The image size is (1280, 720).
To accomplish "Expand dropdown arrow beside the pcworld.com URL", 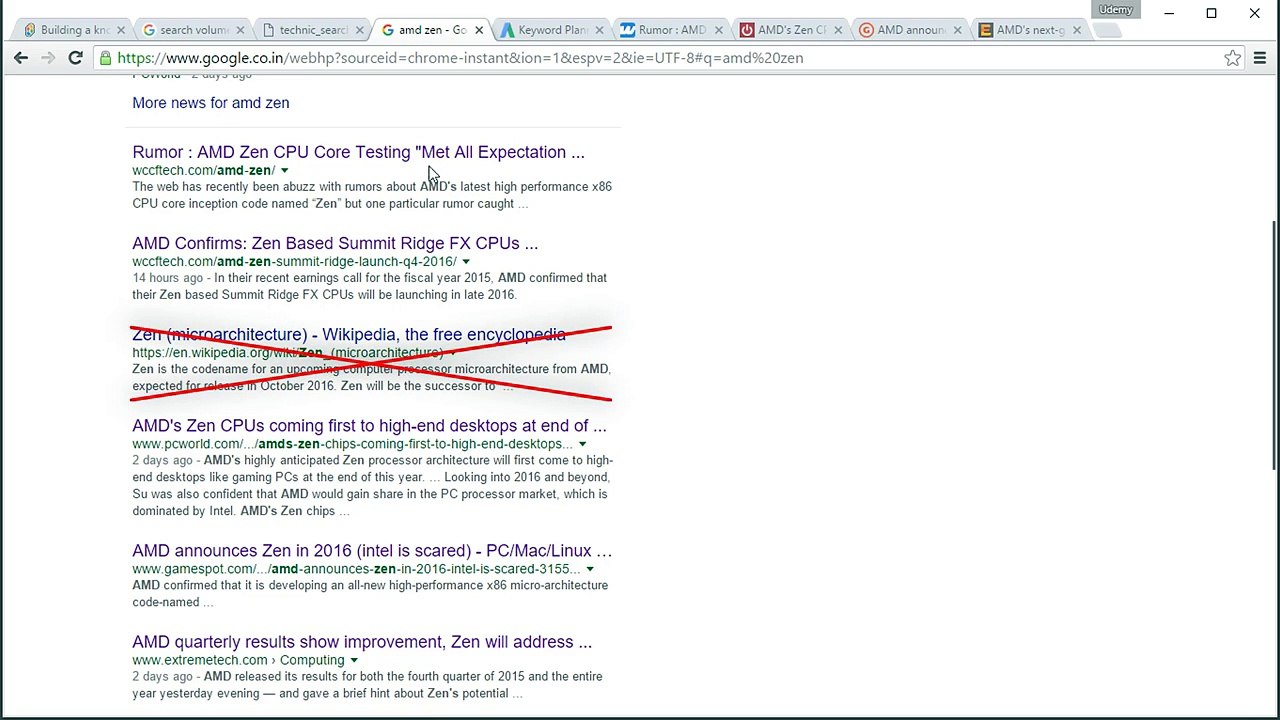I will (582, 444).
